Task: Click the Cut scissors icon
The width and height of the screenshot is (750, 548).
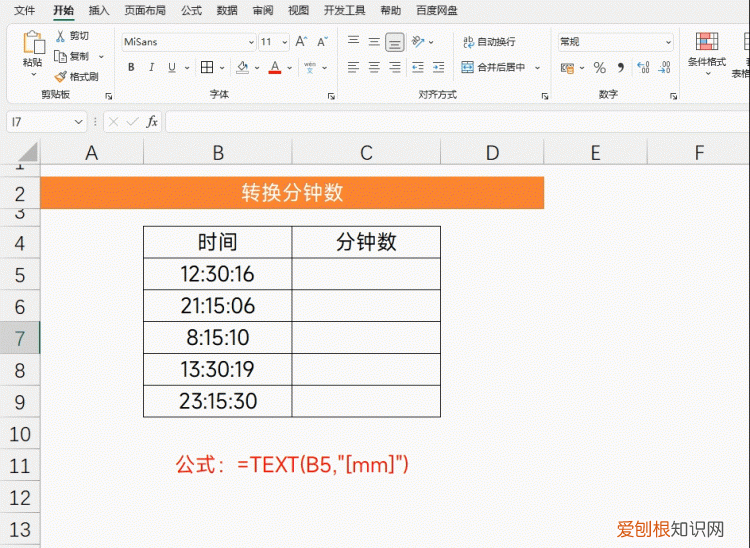Action: 60,36
